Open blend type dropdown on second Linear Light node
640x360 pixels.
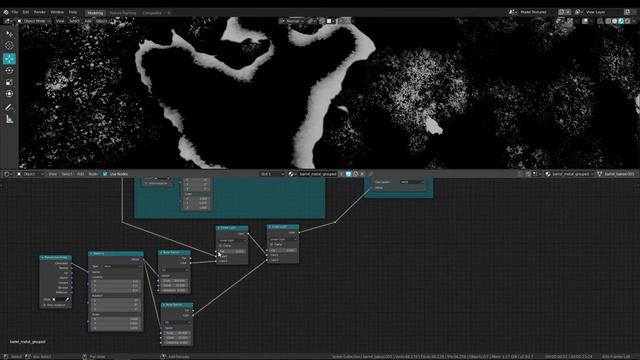[x=283, y=239]
